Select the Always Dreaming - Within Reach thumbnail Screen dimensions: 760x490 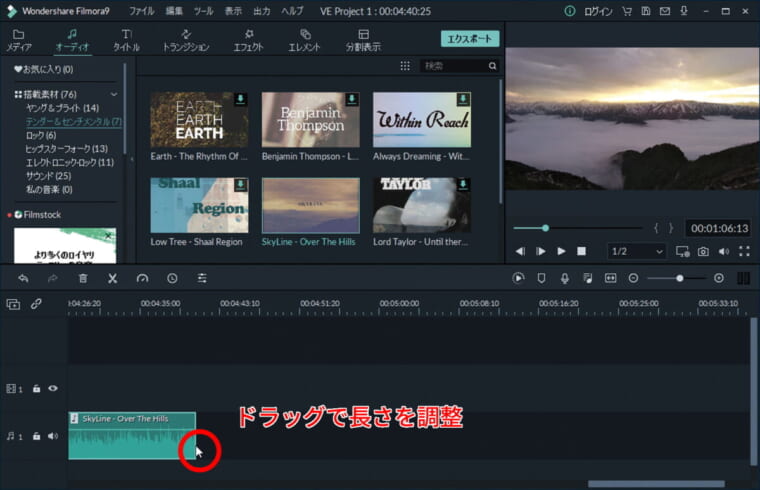click(422, 120)
